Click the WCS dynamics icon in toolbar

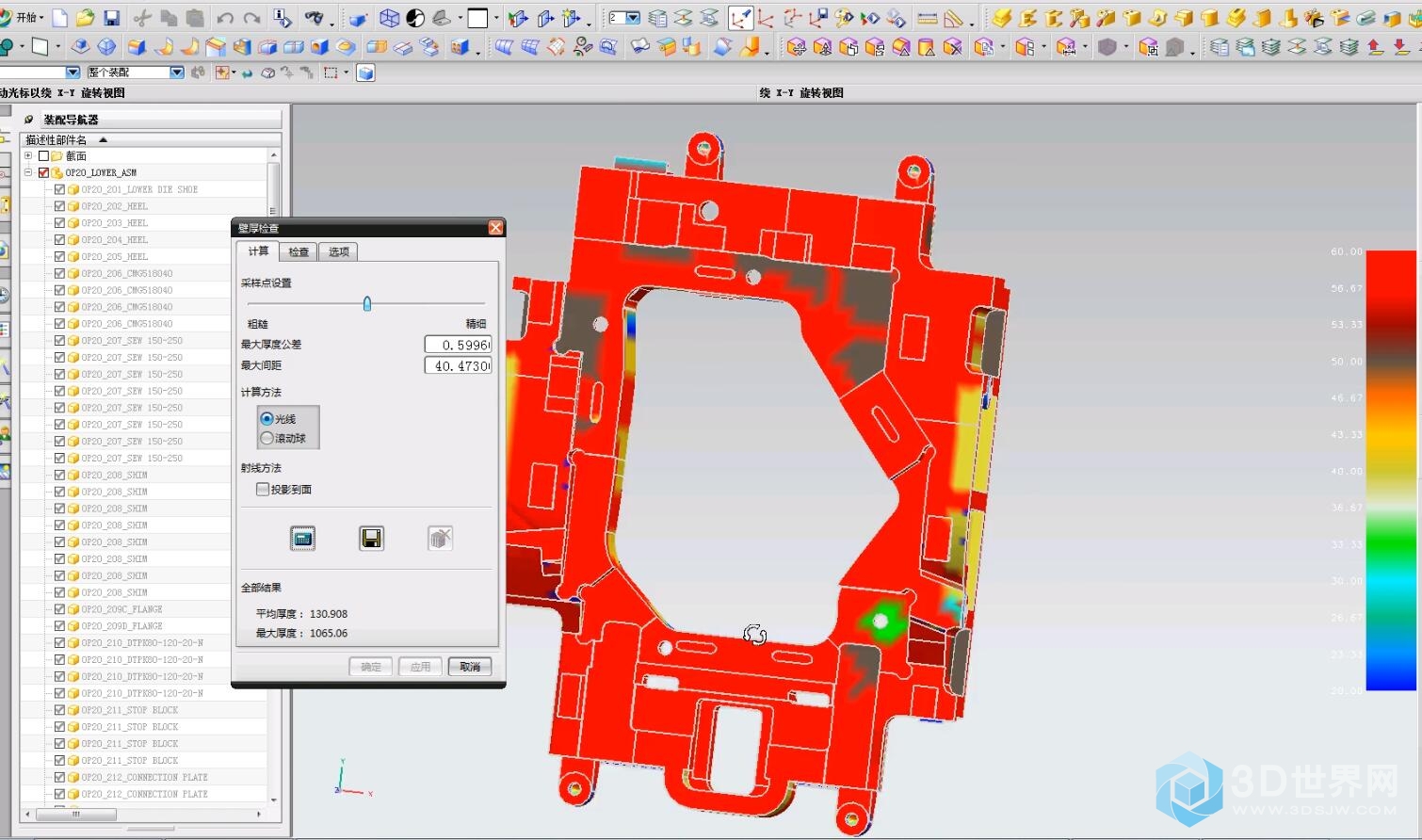[741, 18]
